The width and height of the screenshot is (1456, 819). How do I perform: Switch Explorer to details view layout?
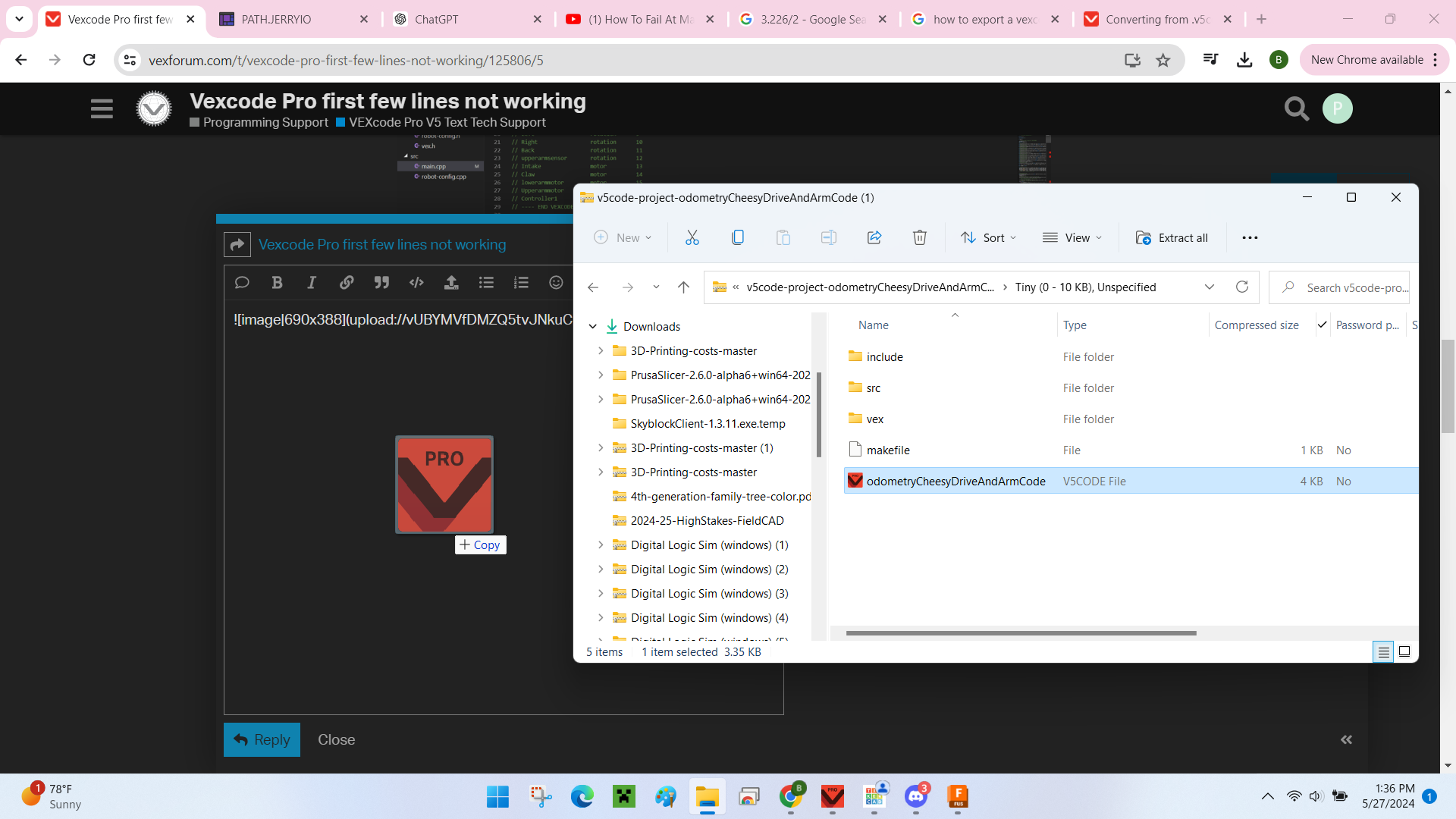point(1383,651)
